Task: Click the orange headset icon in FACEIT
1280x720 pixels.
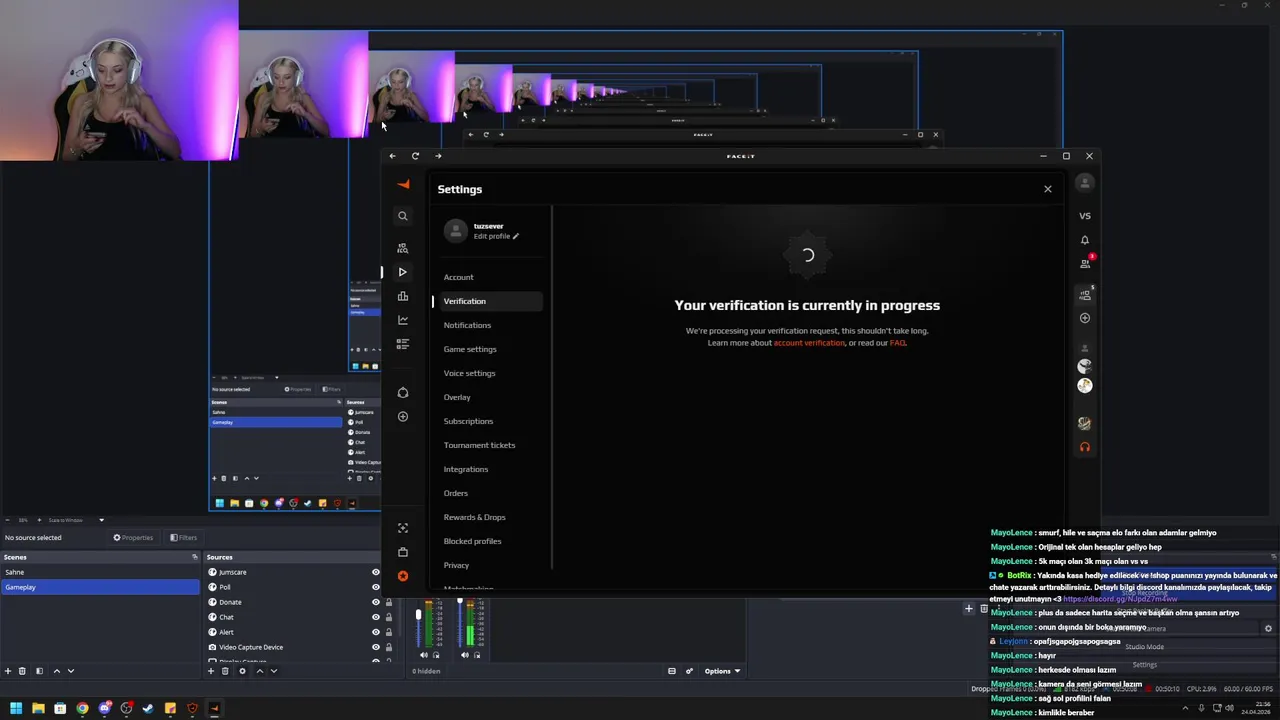Action: (x=1085, y=447)
